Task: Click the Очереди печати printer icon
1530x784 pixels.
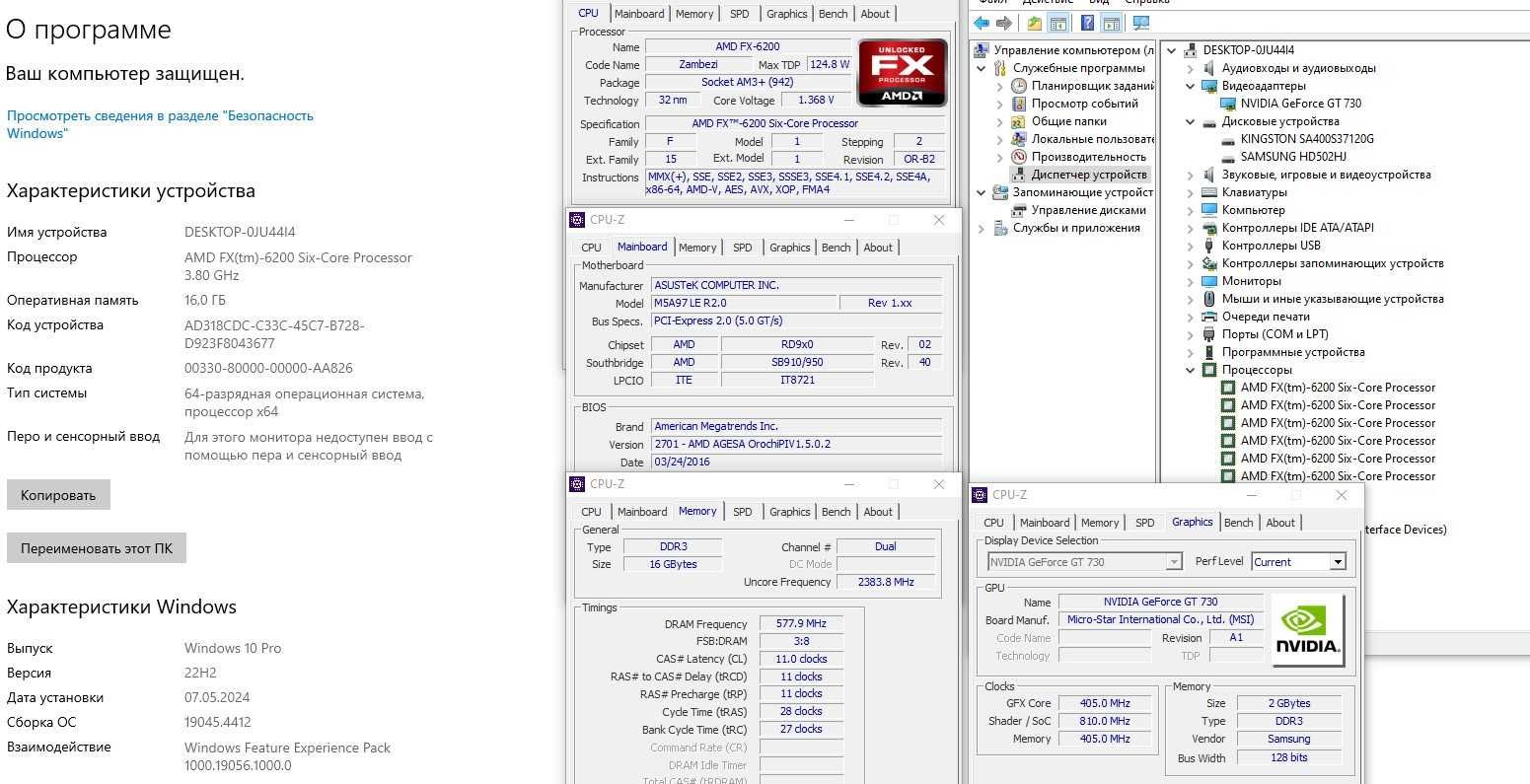Action: pyautogui.click(x=1209, y=317)
